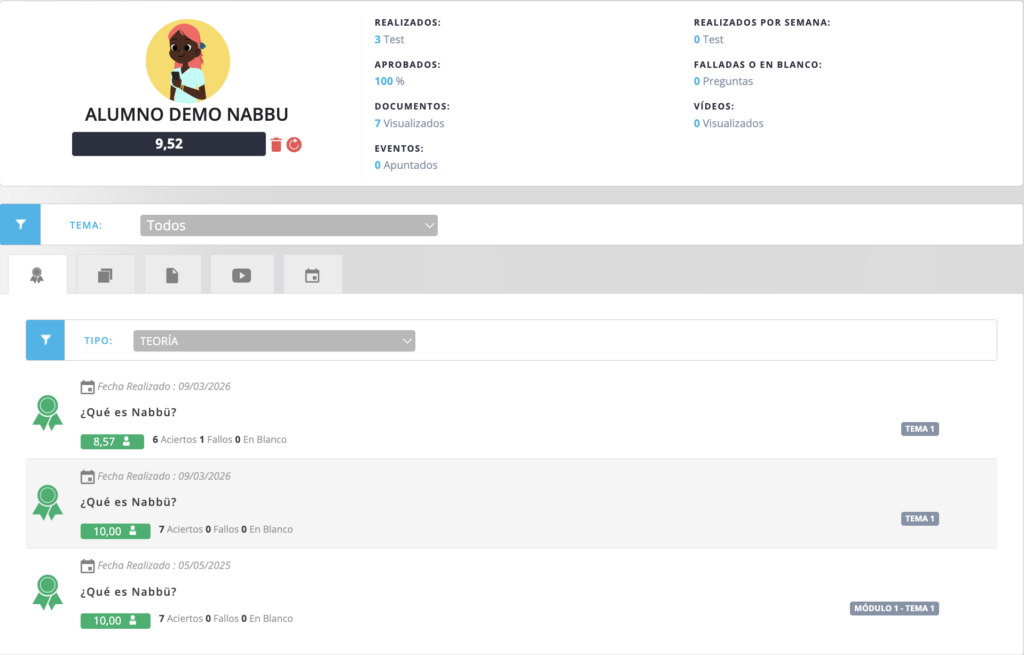
Task: Click the student avatar picture
Action: pos(187,61)
